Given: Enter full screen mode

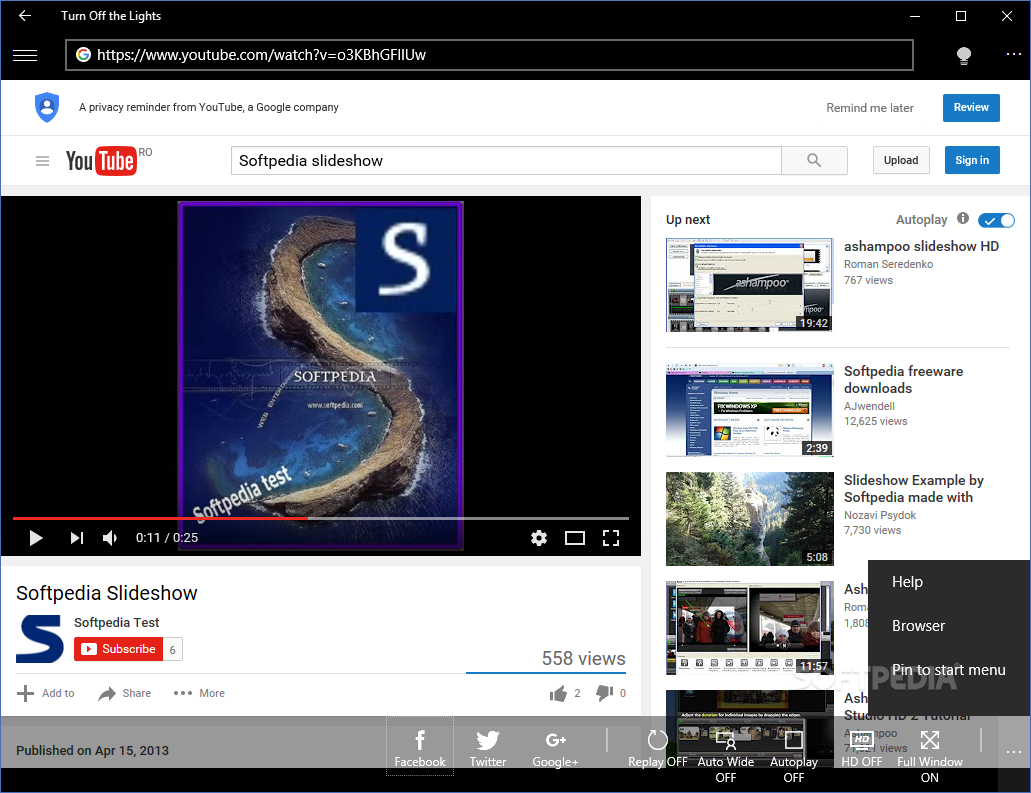Looking at the screenshot, I should click(611, 539).
